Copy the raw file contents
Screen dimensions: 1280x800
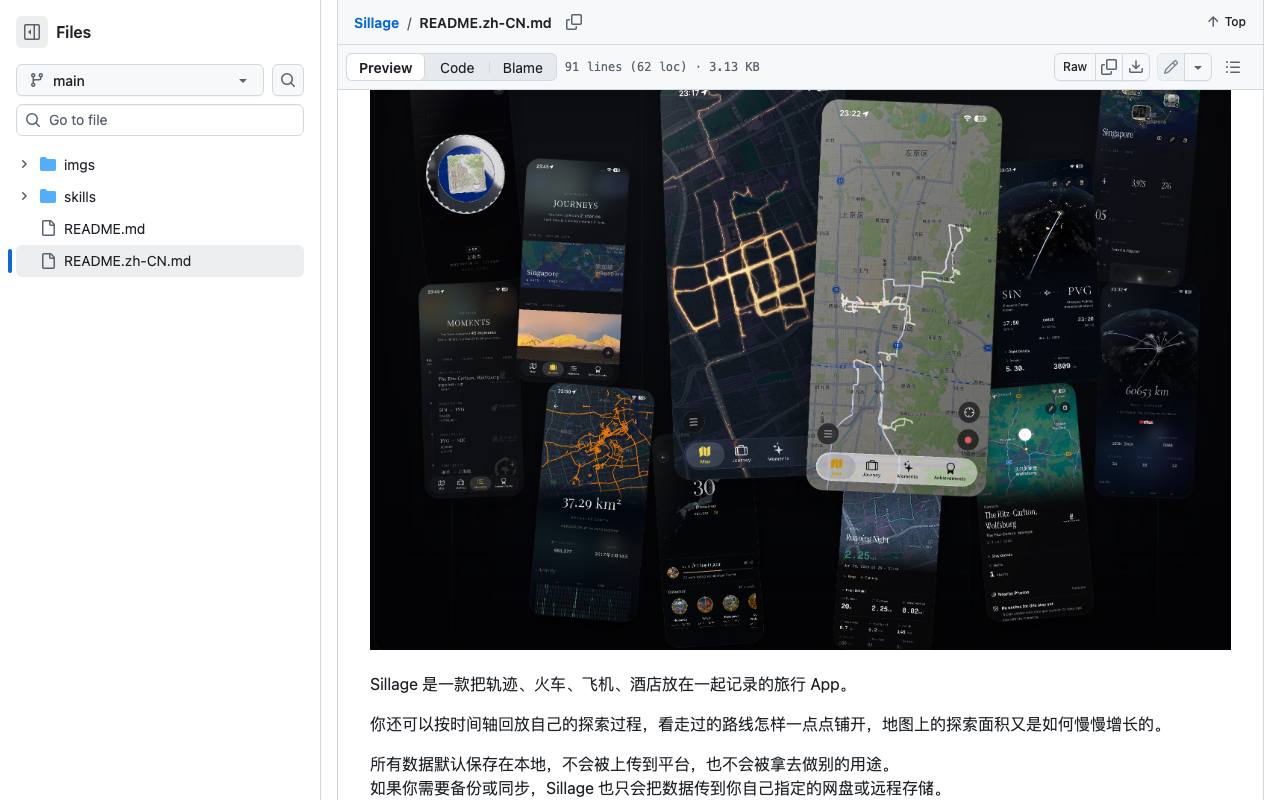click(1109, 67)
